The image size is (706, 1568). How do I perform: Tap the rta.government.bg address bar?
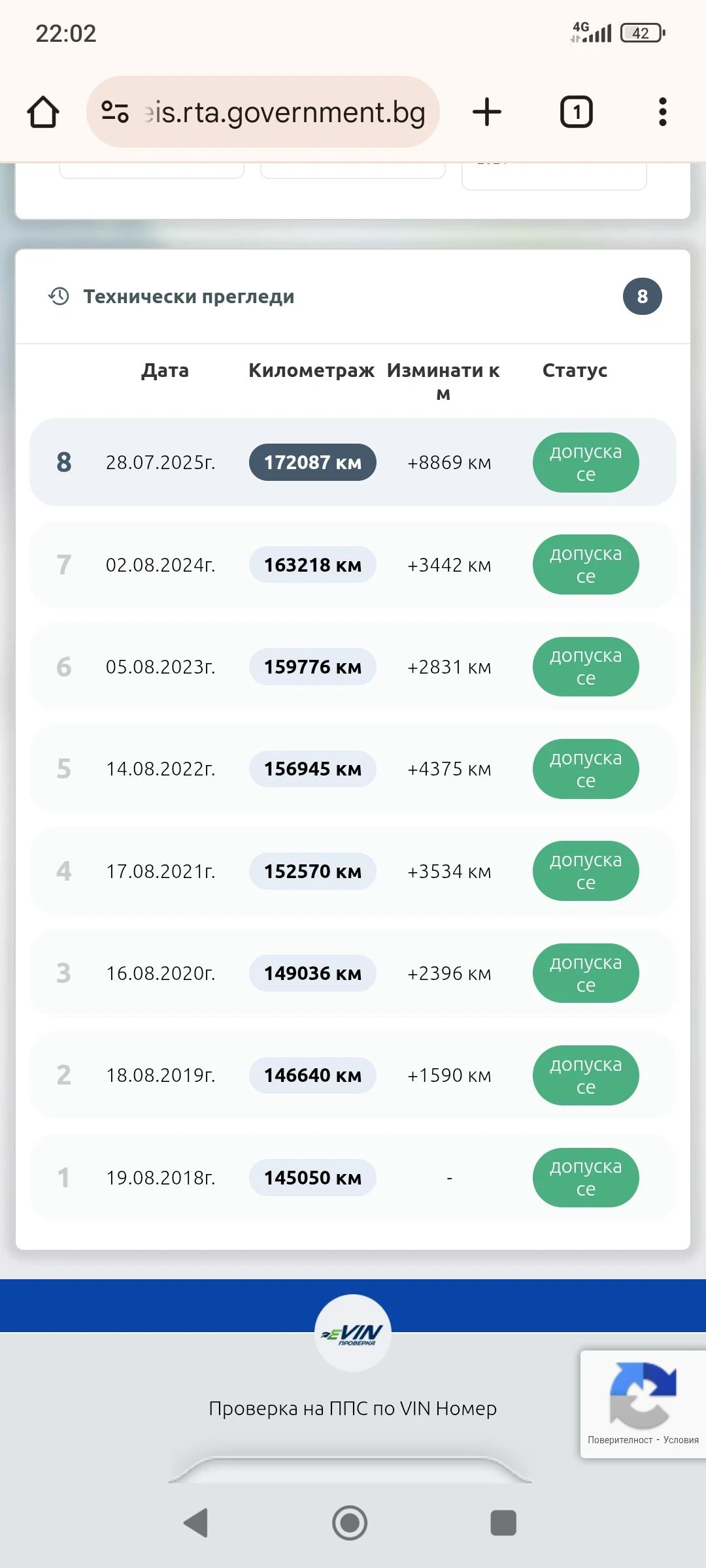click(x=284, y=112)
